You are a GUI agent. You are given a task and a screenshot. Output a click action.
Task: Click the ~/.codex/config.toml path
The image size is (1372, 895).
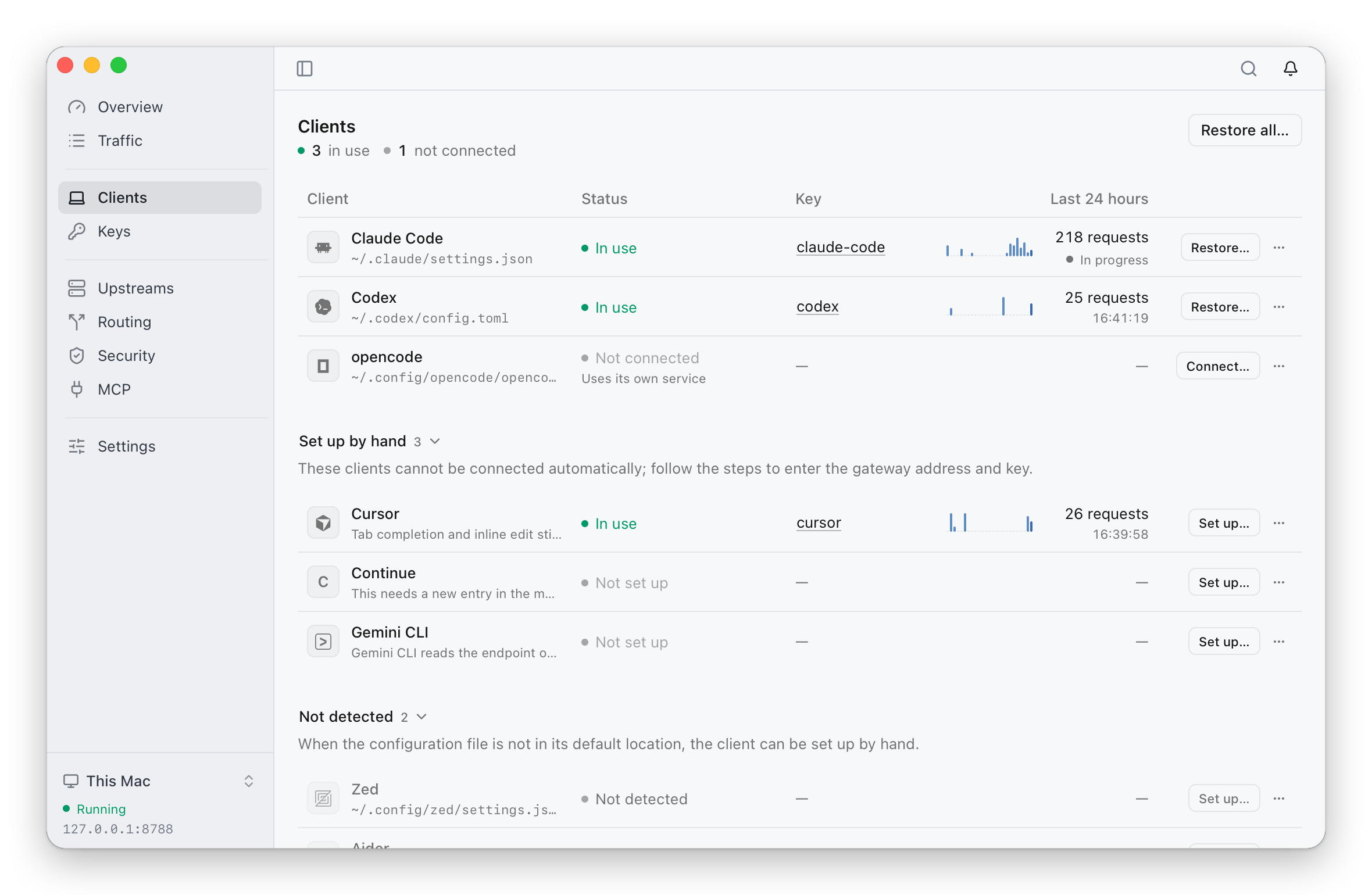(430, 318)
